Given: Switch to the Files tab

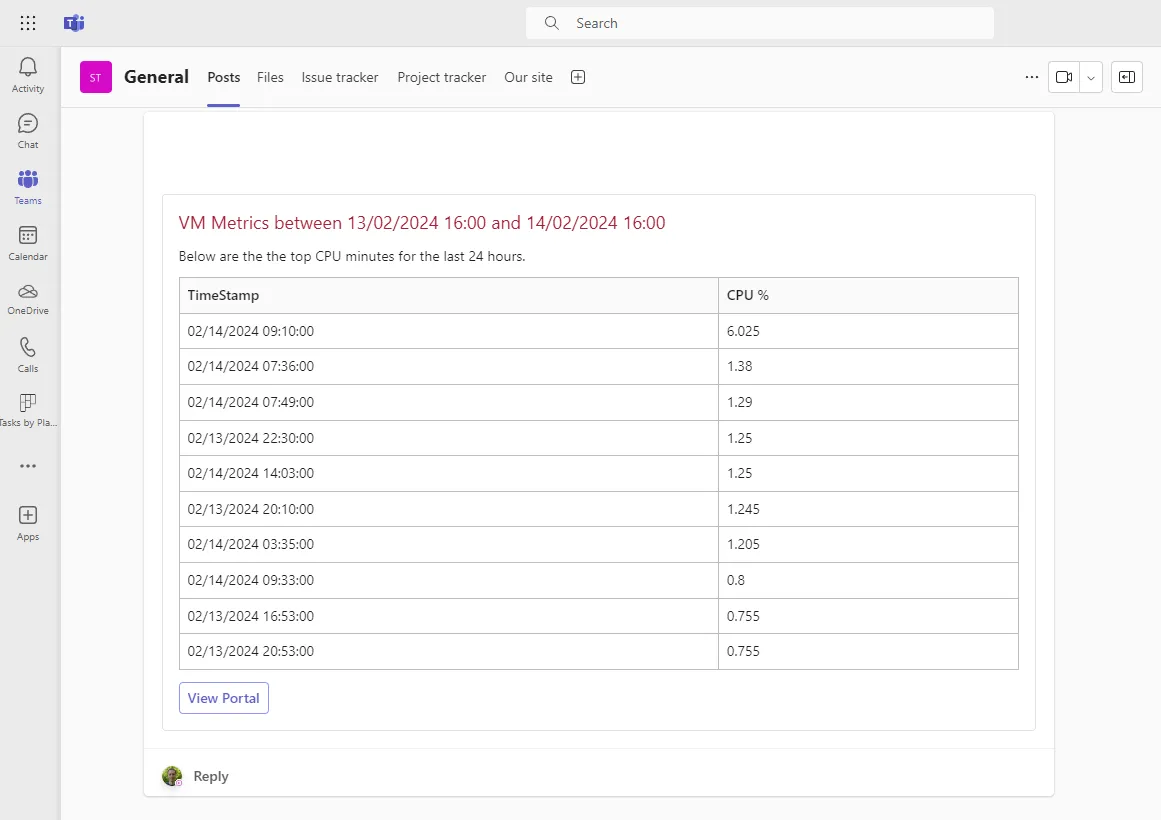Looking at the screenshot, I should (x=270, y=77).
